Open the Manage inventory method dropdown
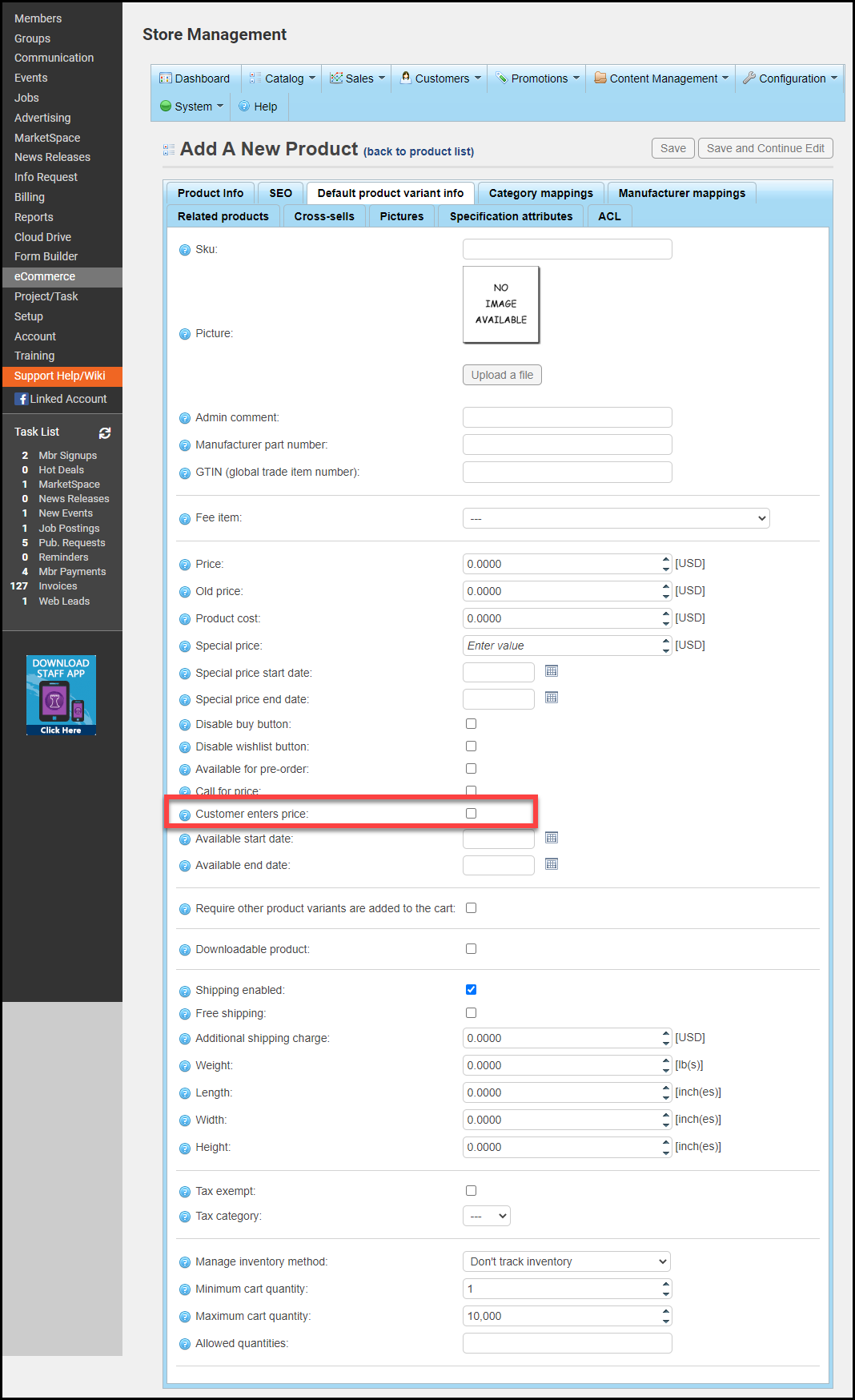855x1400 pixels. pyautogui.click(x=567, y=1261)
